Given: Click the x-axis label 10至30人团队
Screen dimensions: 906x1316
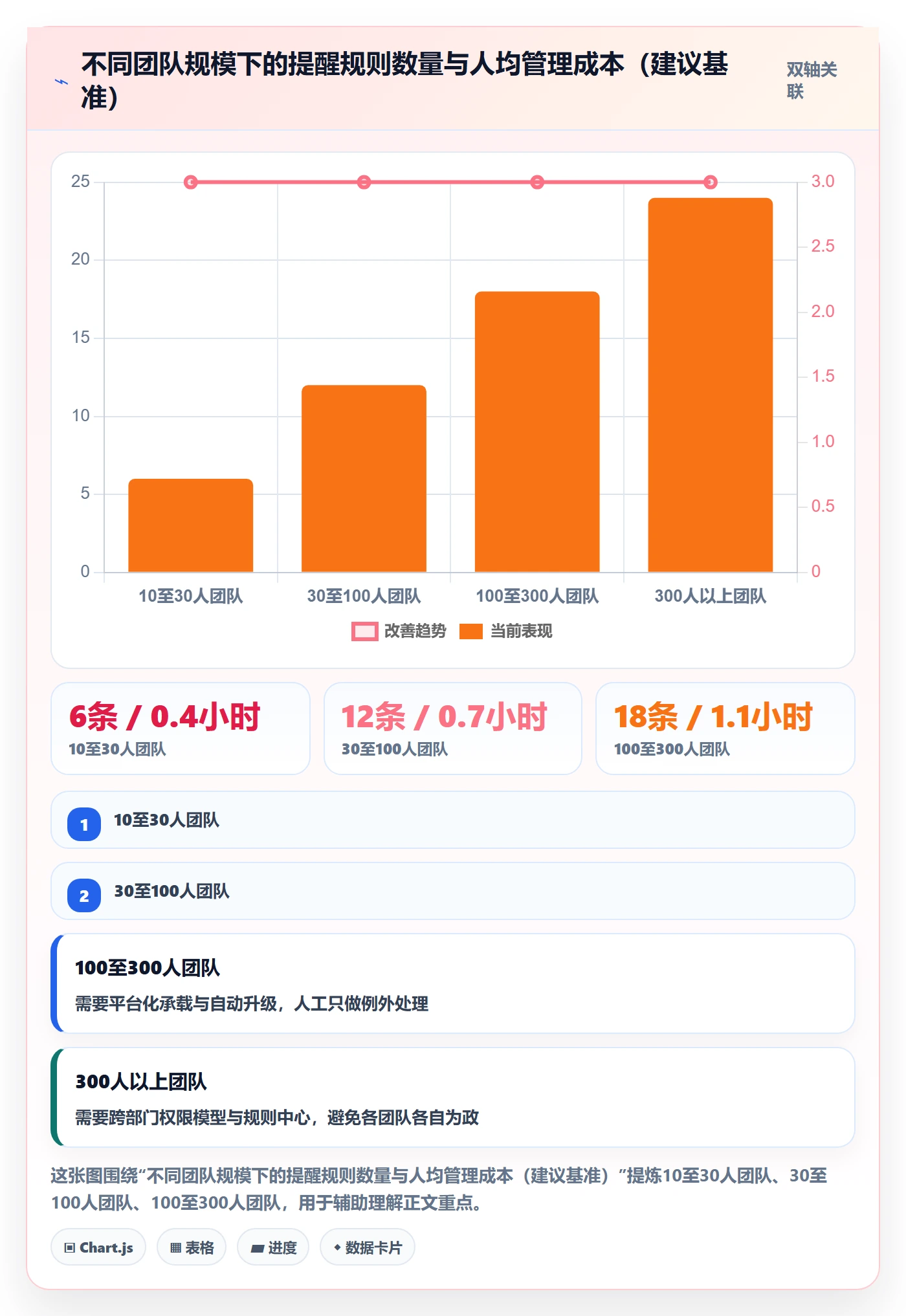Looking at the screenshot, I should pos(191,596).
